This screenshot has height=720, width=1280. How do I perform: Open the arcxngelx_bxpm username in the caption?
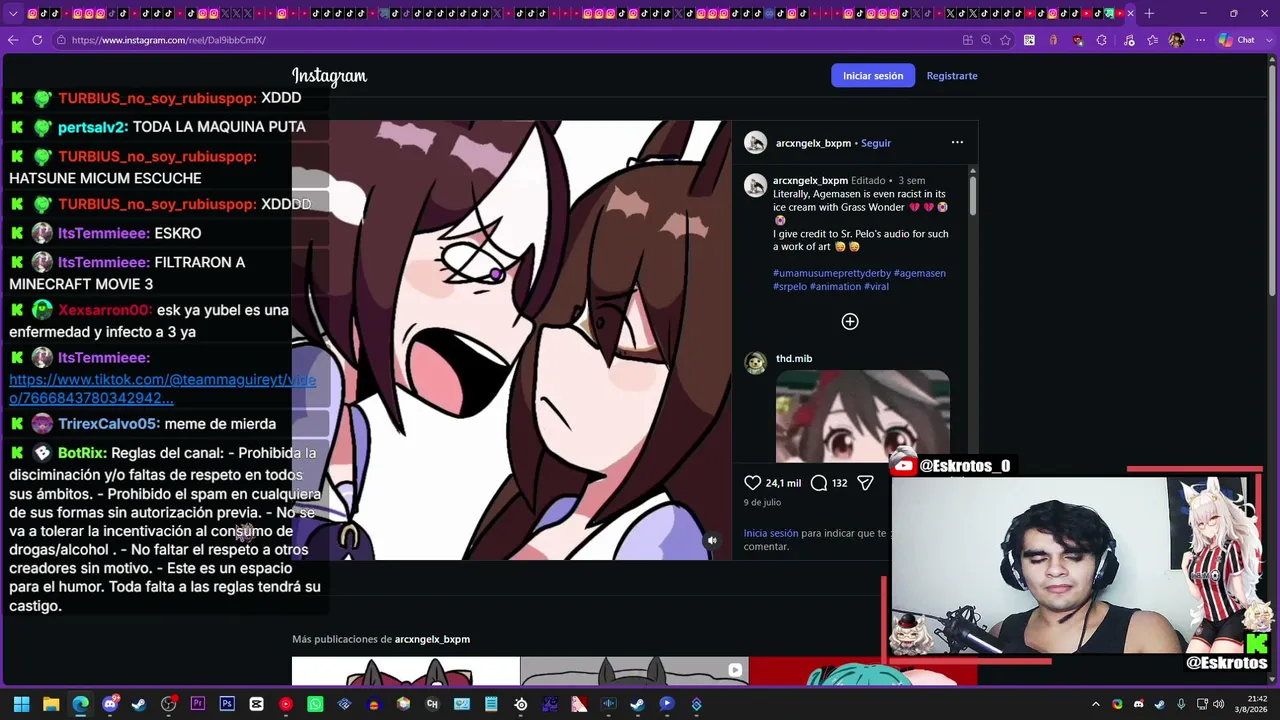[810, 181]
